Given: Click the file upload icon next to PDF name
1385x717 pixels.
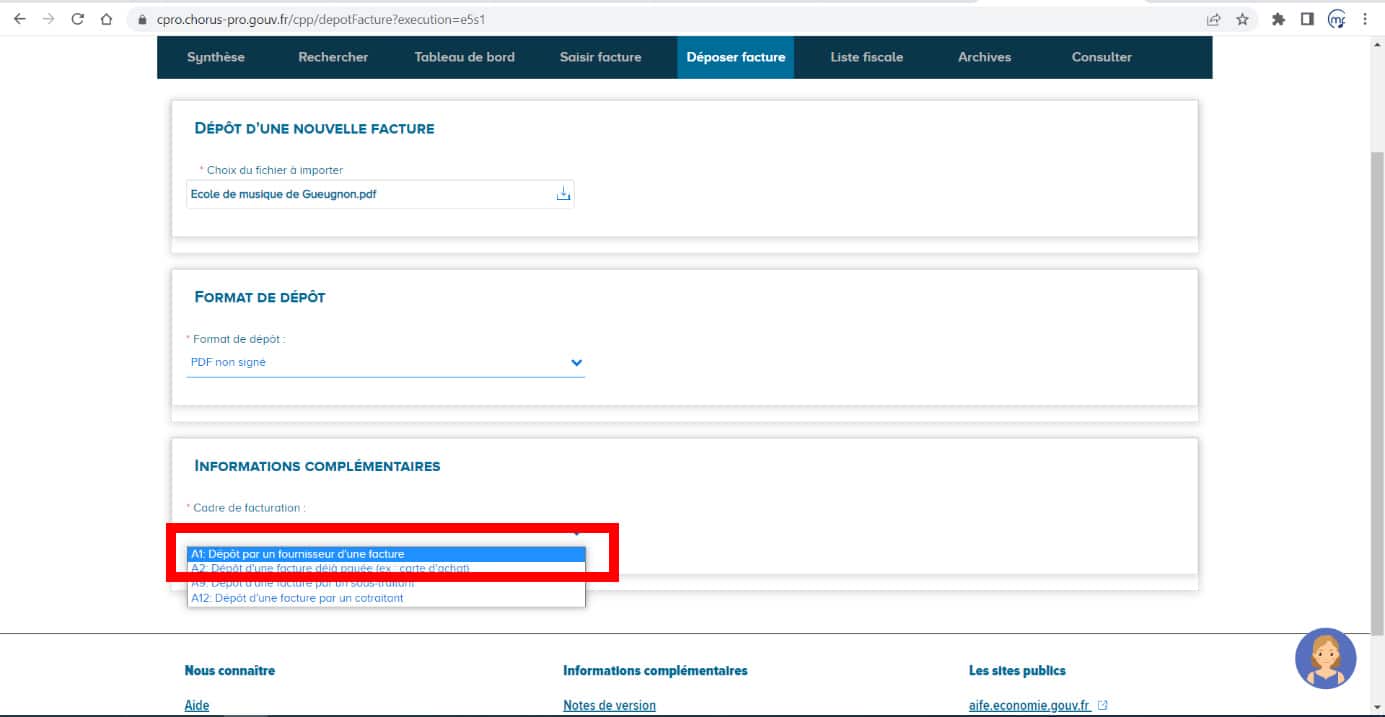Looking at the screenshot, I should [x=563, y=194].
